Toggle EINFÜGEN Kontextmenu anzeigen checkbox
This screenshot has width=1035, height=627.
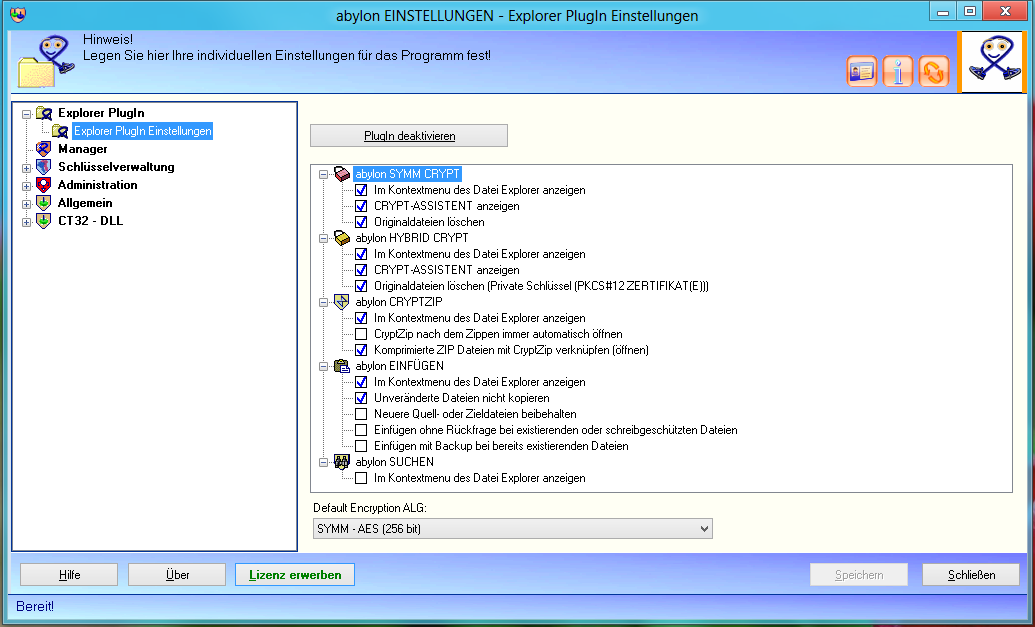[x=361, y=382]
